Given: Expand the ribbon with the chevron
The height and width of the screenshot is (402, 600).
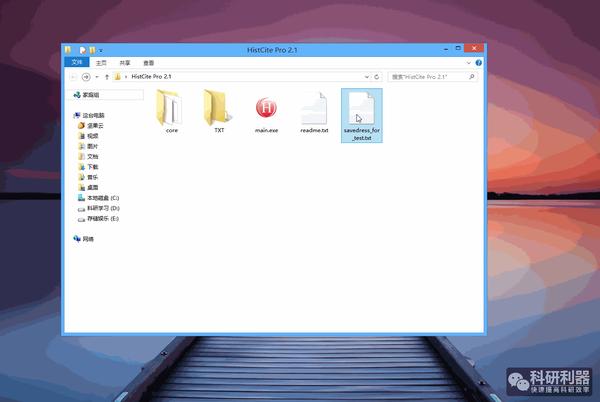Looking at the screenshot, I should 468,63.
